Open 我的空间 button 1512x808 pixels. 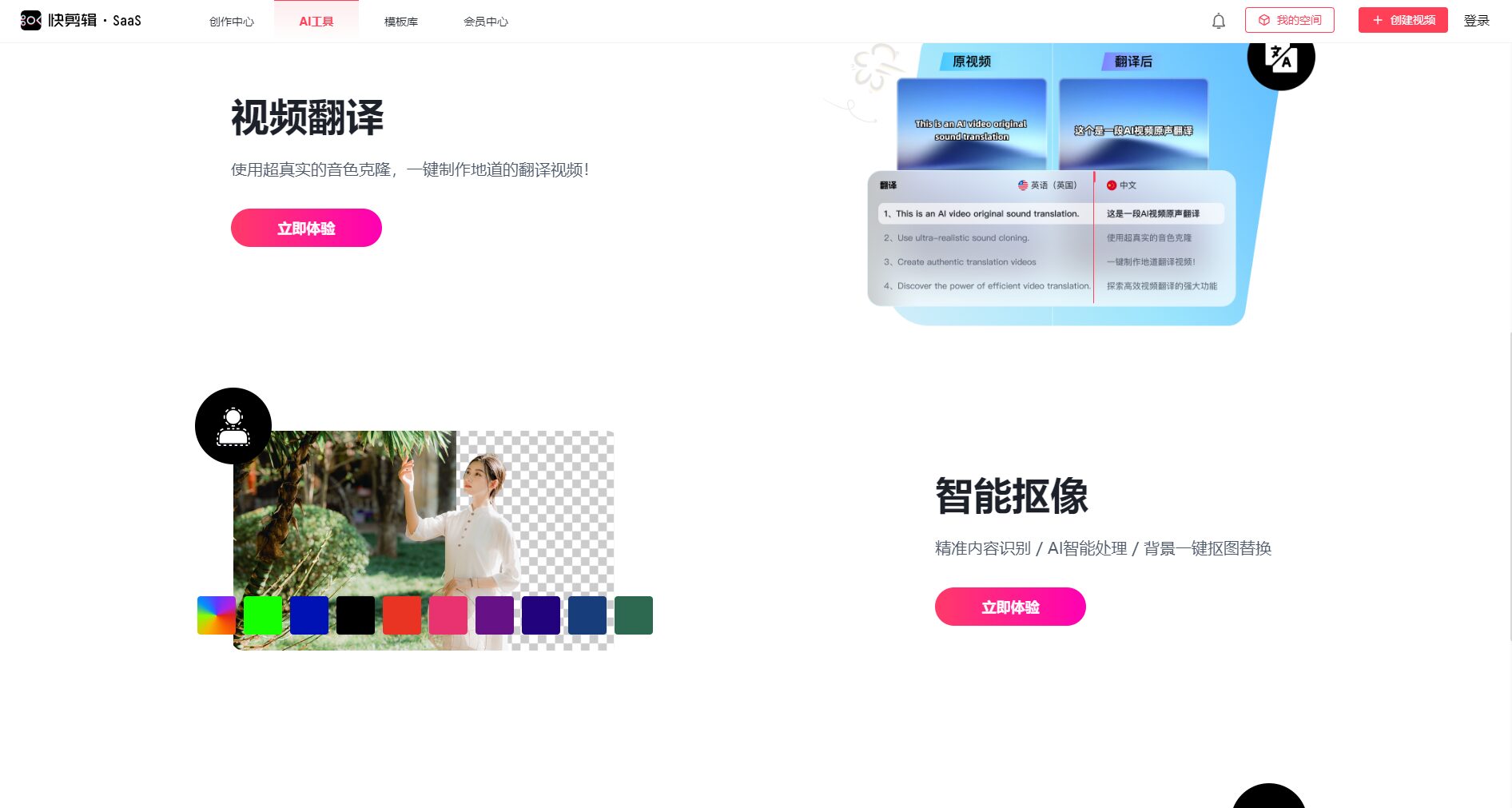click(1290, 20)
